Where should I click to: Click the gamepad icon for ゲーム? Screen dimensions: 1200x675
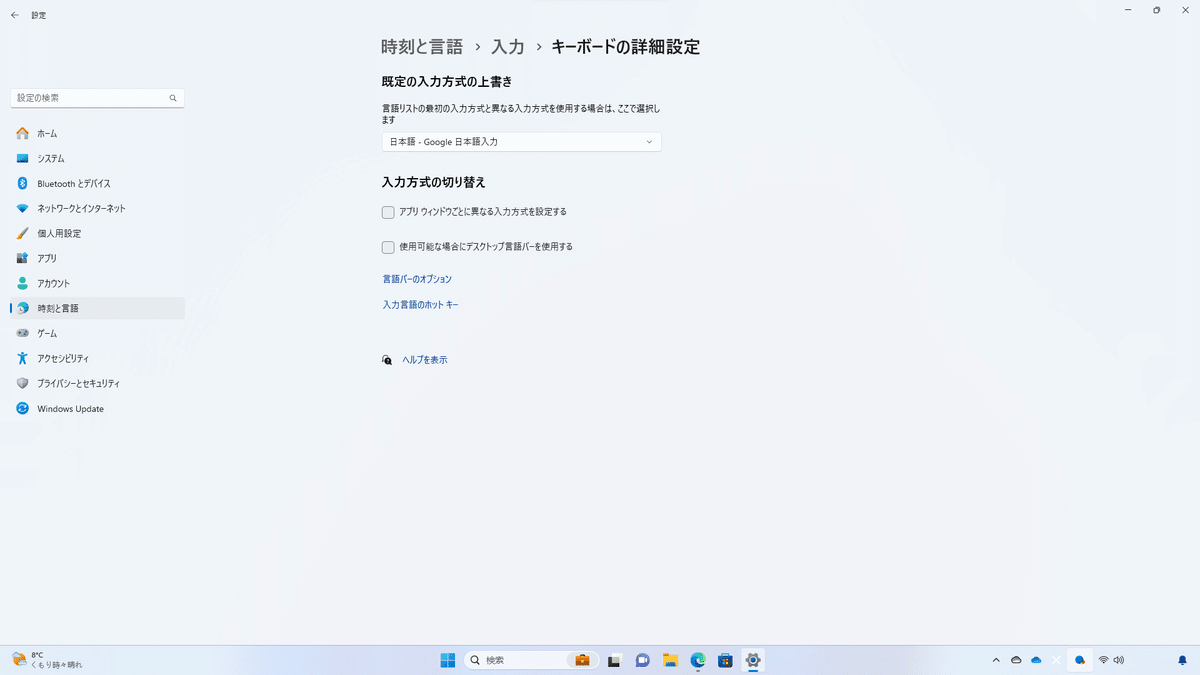click(22, 333)
